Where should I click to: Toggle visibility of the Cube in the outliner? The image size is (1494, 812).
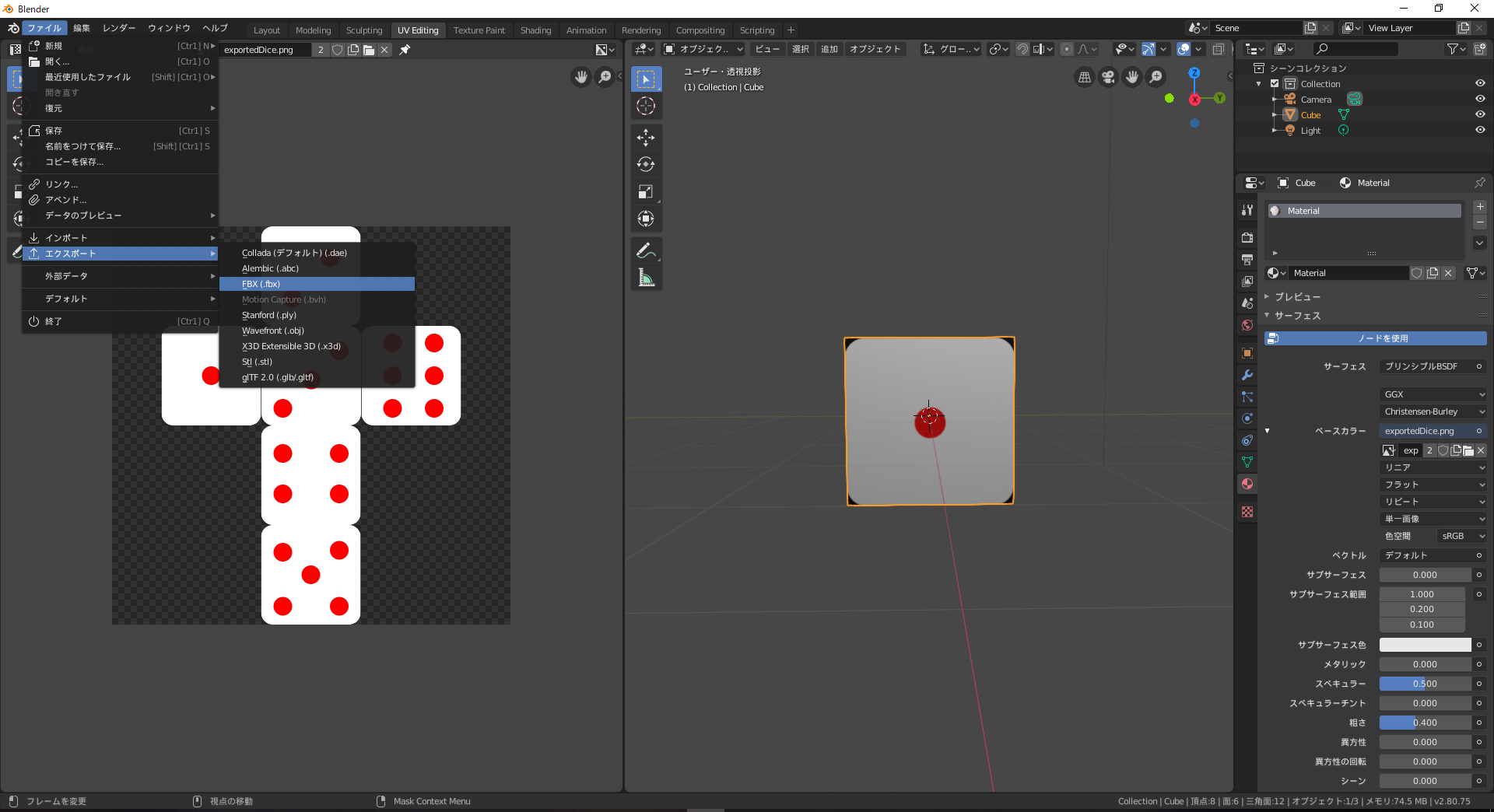tap(1481, 114)
